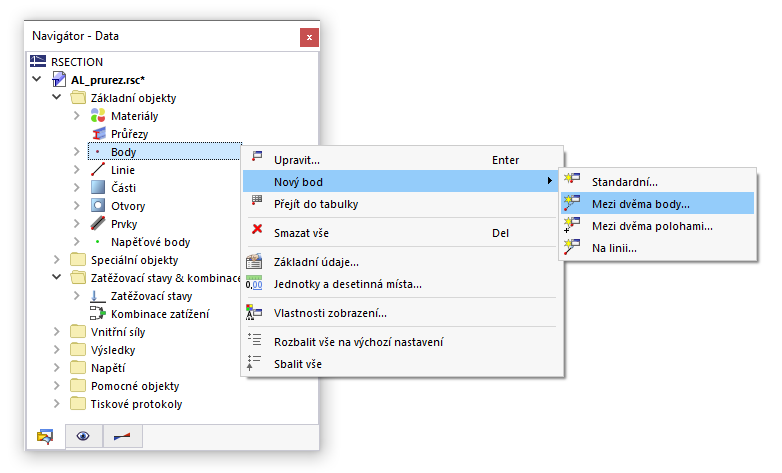This screenshot has height=473, width=782.
Task: Select Mezi dvěma polohami... submenu item
Action: click(x=657, y=226)
